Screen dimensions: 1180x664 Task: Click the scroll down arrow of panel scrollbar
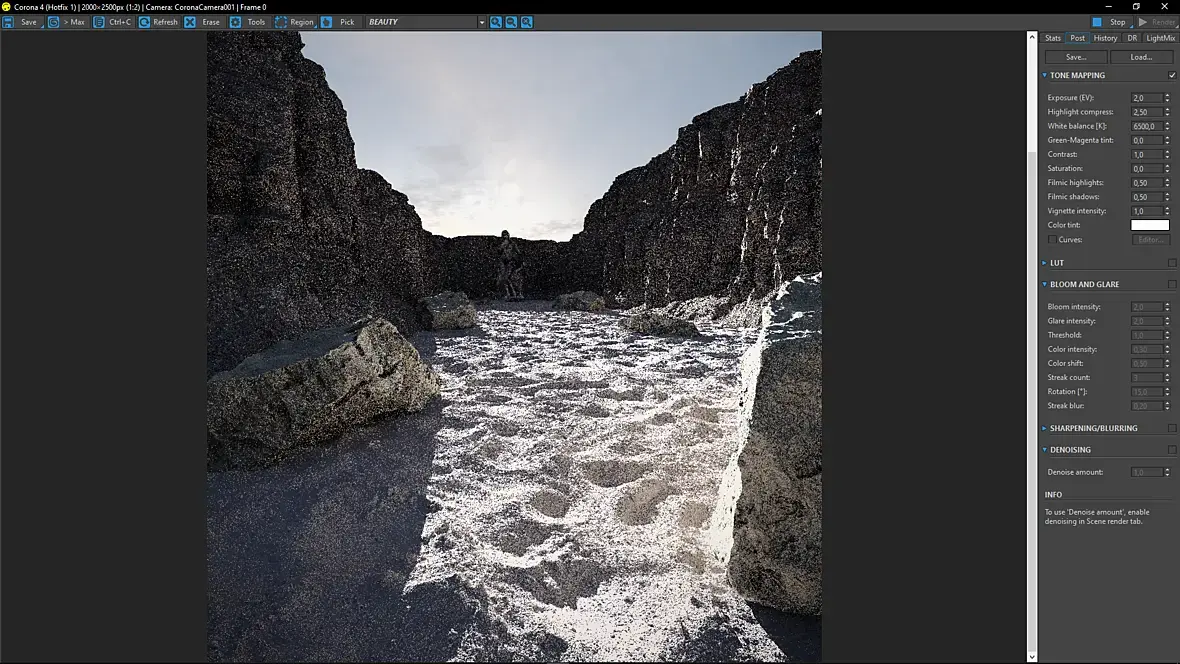click(1032, 657)
